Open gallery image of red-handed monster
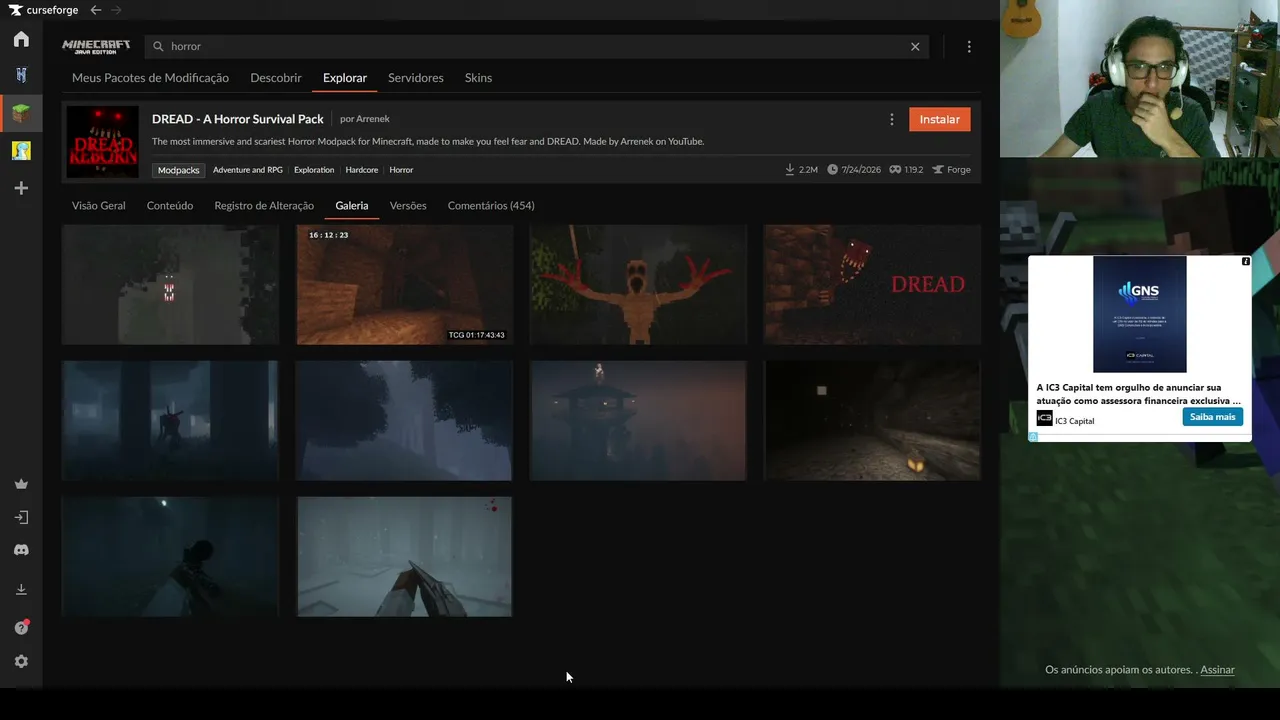Viewport: 1280px width, 720px height. (x=638, y=285)
